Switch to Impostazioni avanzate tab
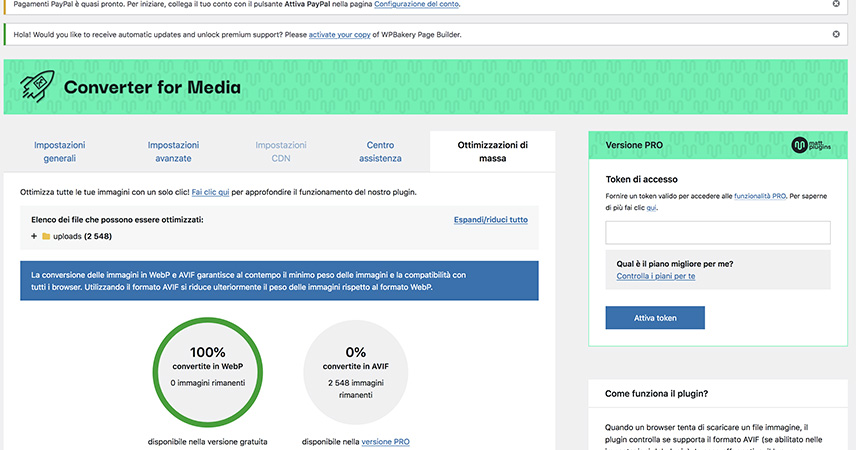The width and height of the screenshot is (856, 450). [x=173, y=151]
